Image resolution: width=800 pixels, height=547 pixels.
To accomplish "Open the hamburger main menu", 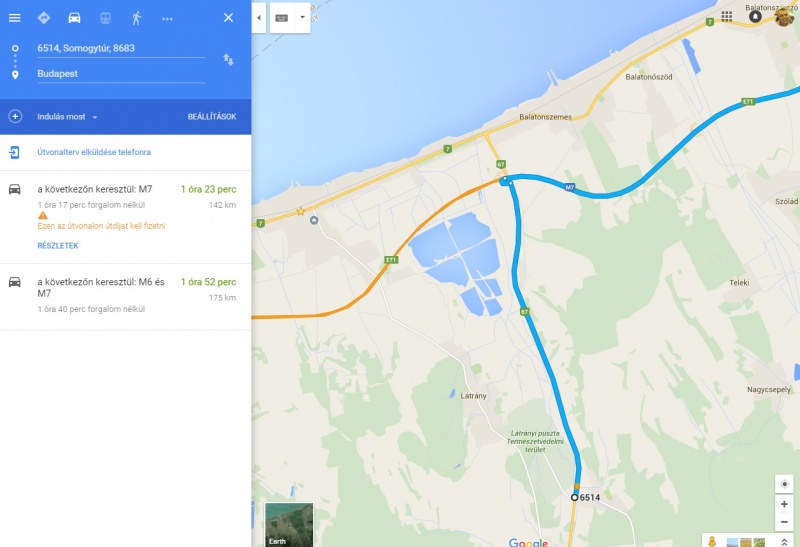I will coord(15,18).
